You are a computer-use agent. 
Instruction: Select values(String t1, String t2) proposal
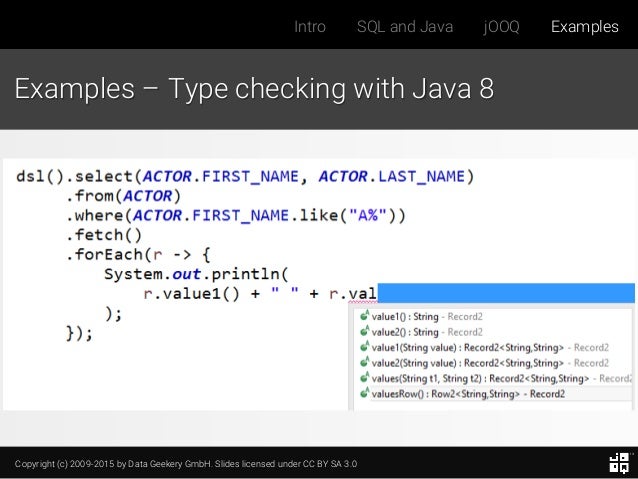(493, 378)
